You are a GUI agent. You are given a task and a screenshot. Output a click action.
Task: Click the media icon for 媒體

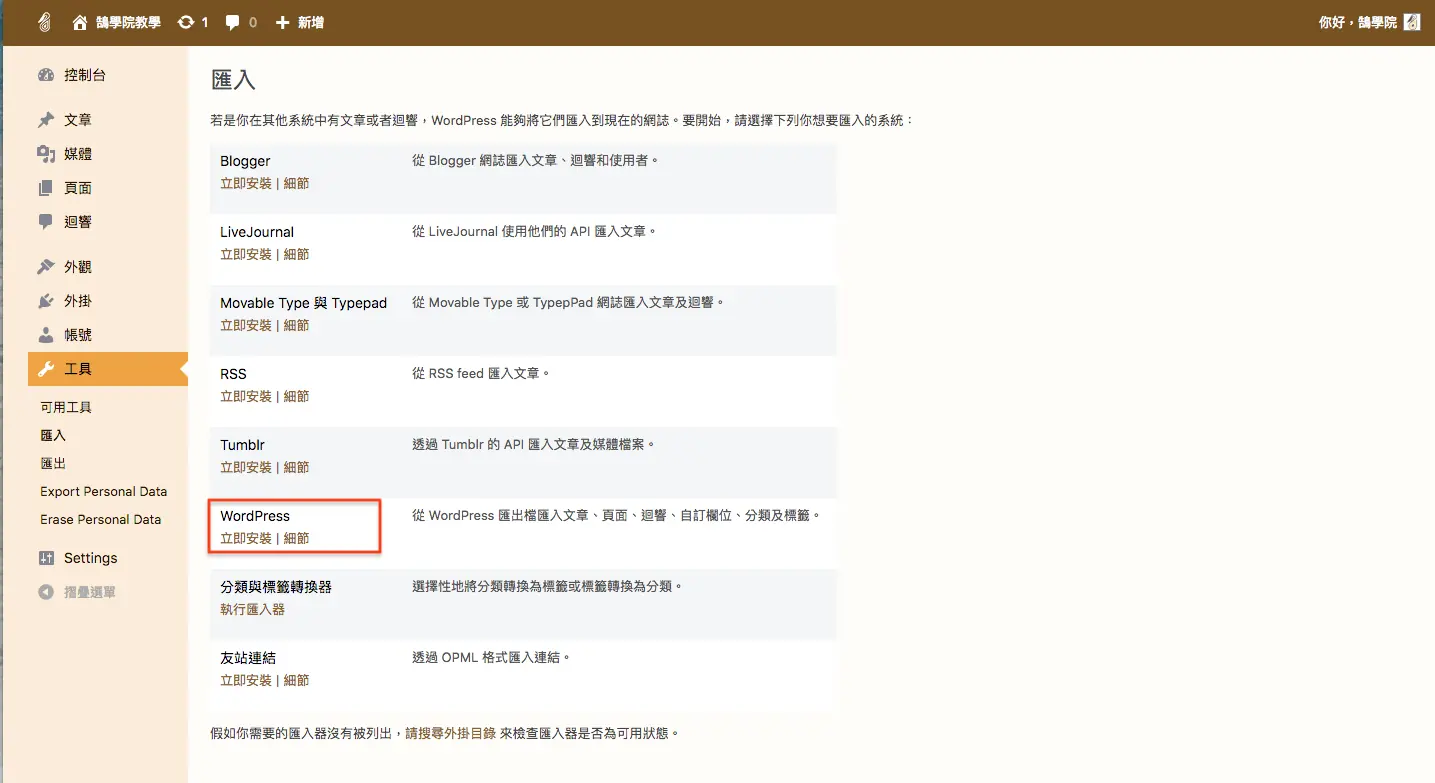tap(46, 154)
